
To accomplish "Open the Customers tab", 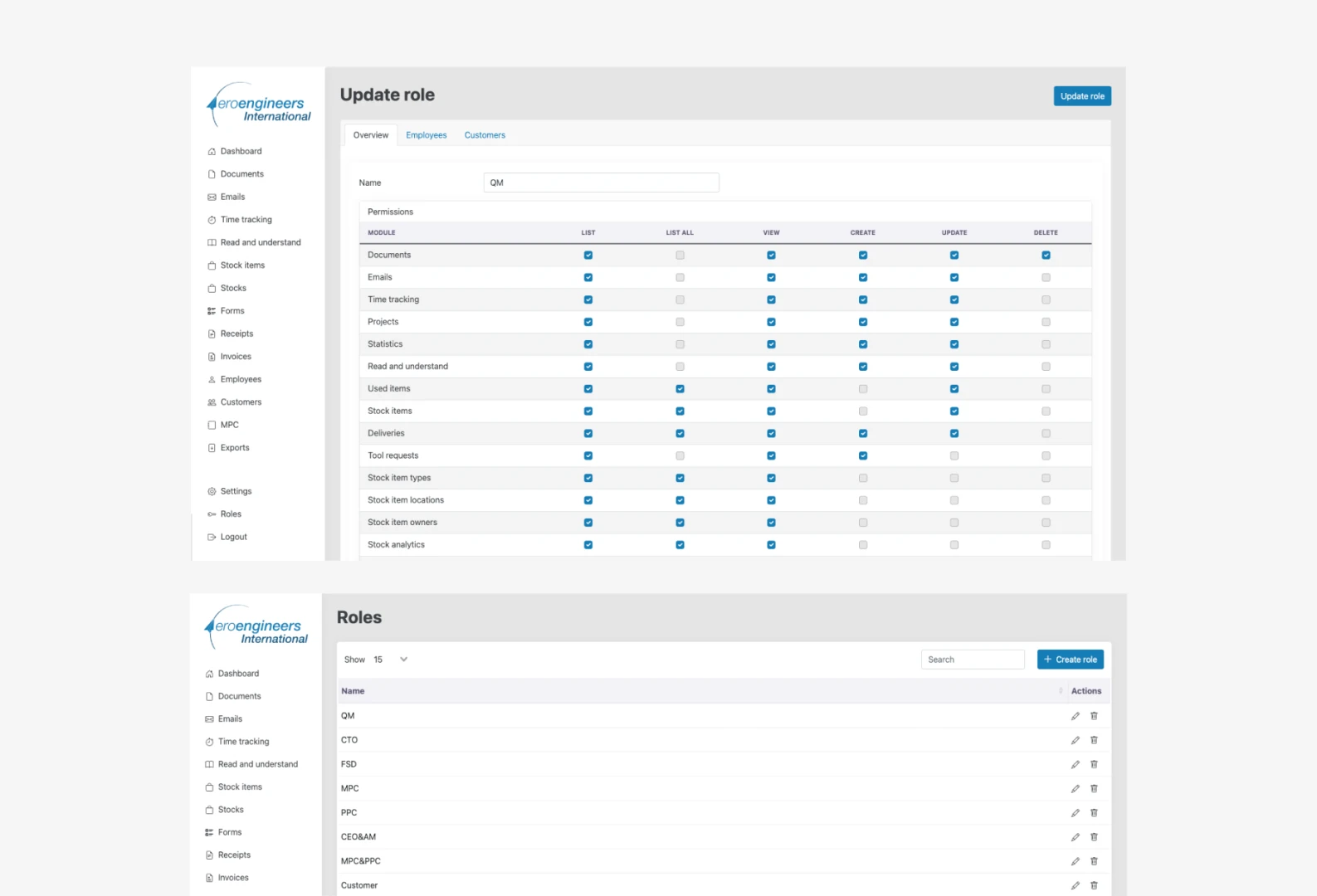I will tap(485, 135).
